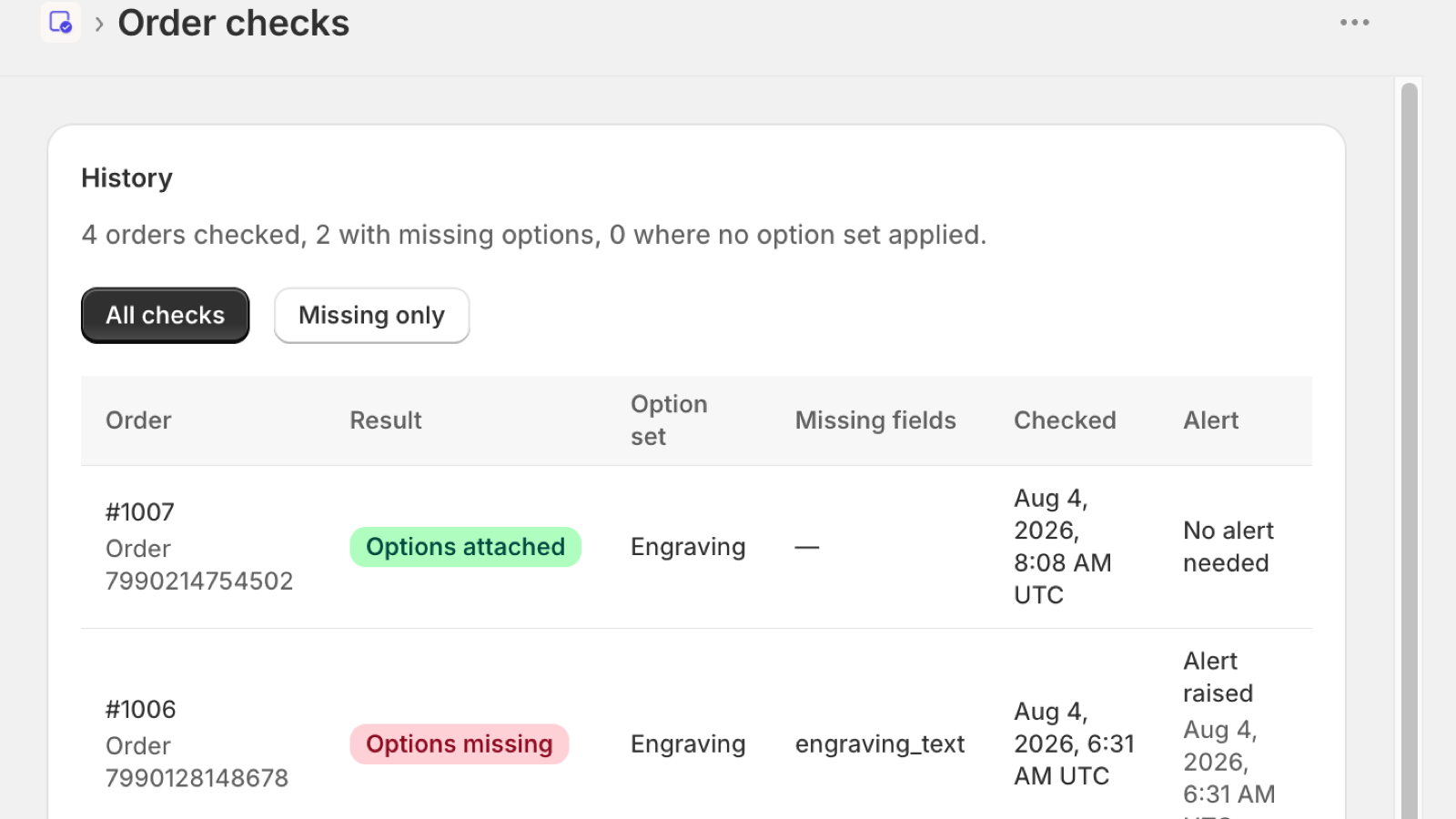
Task: Open the three-dot more actions menu
Action: coord(1354,23)
